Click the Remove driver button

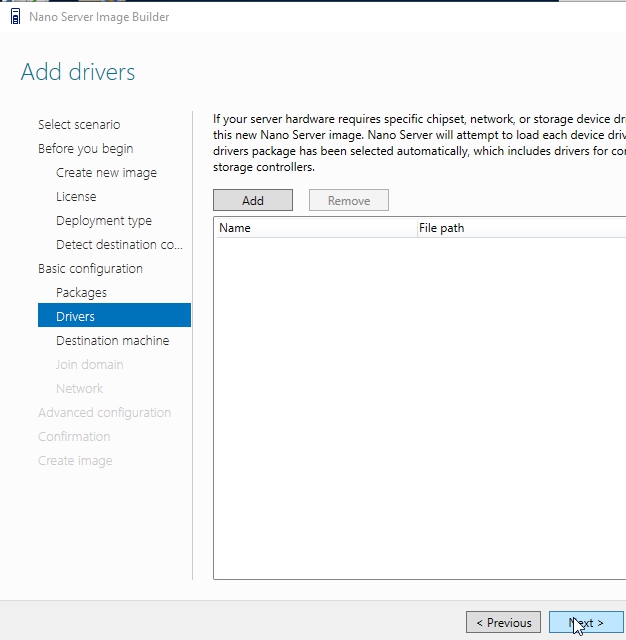coord(348,201)
